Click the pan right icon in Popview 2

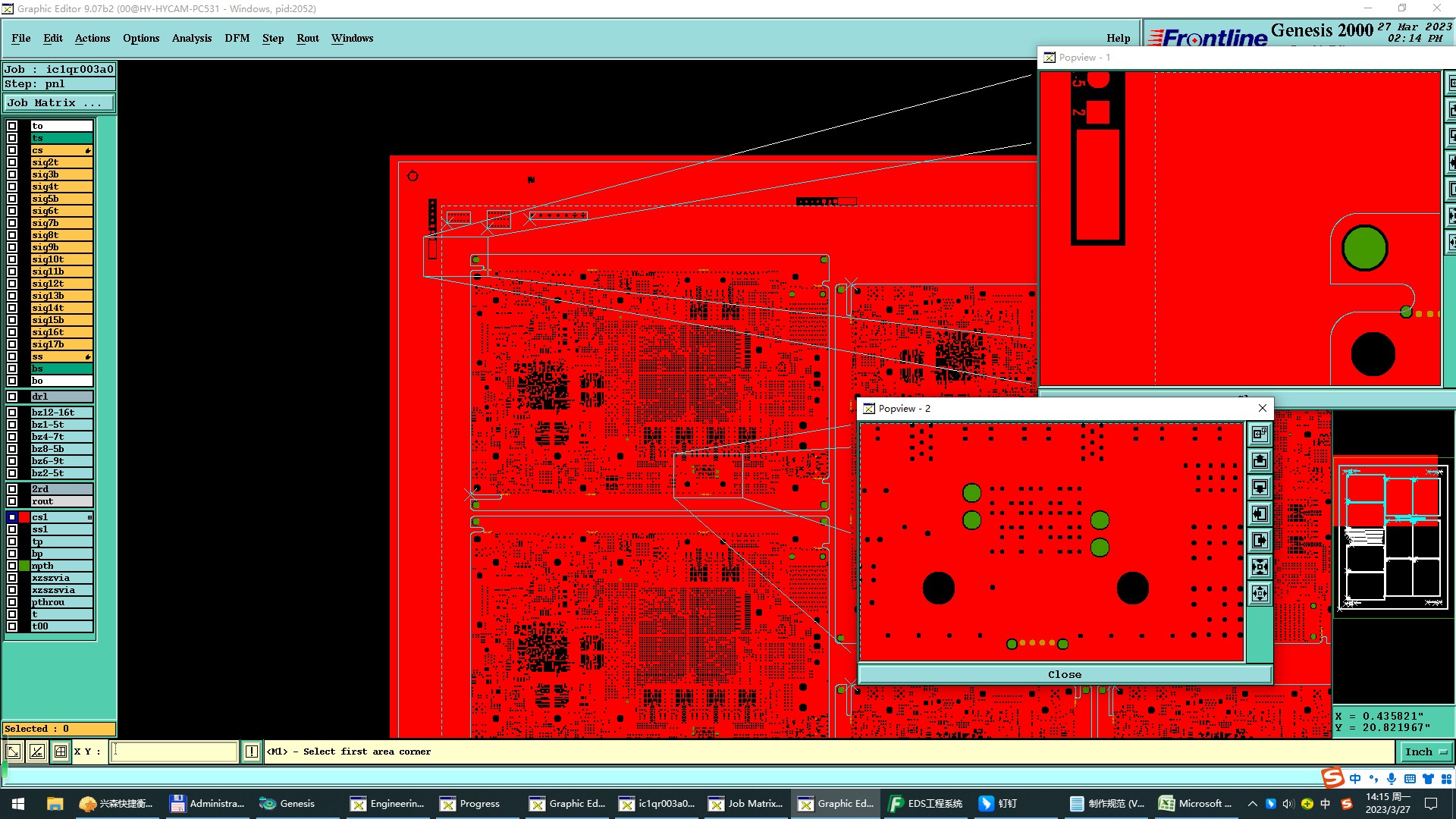pyautogui.click(x=1260, y=540)
